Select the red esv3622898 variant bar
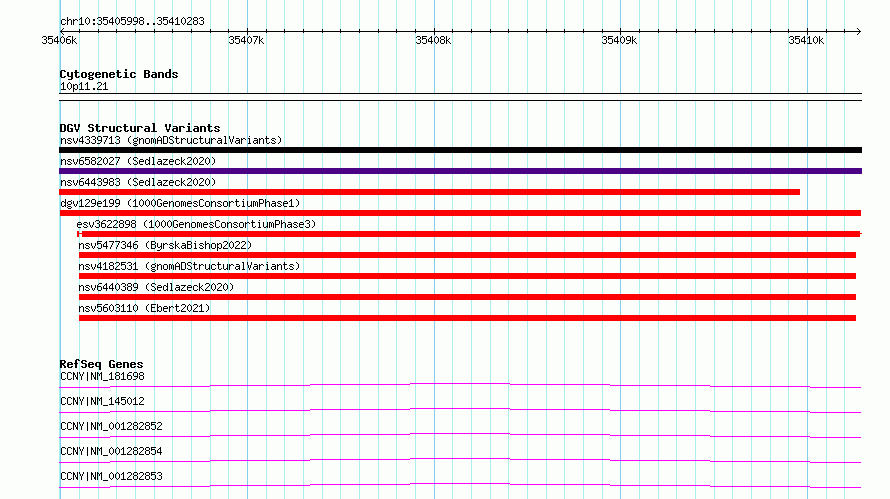The image size is (890, 499). pos(469,234)
